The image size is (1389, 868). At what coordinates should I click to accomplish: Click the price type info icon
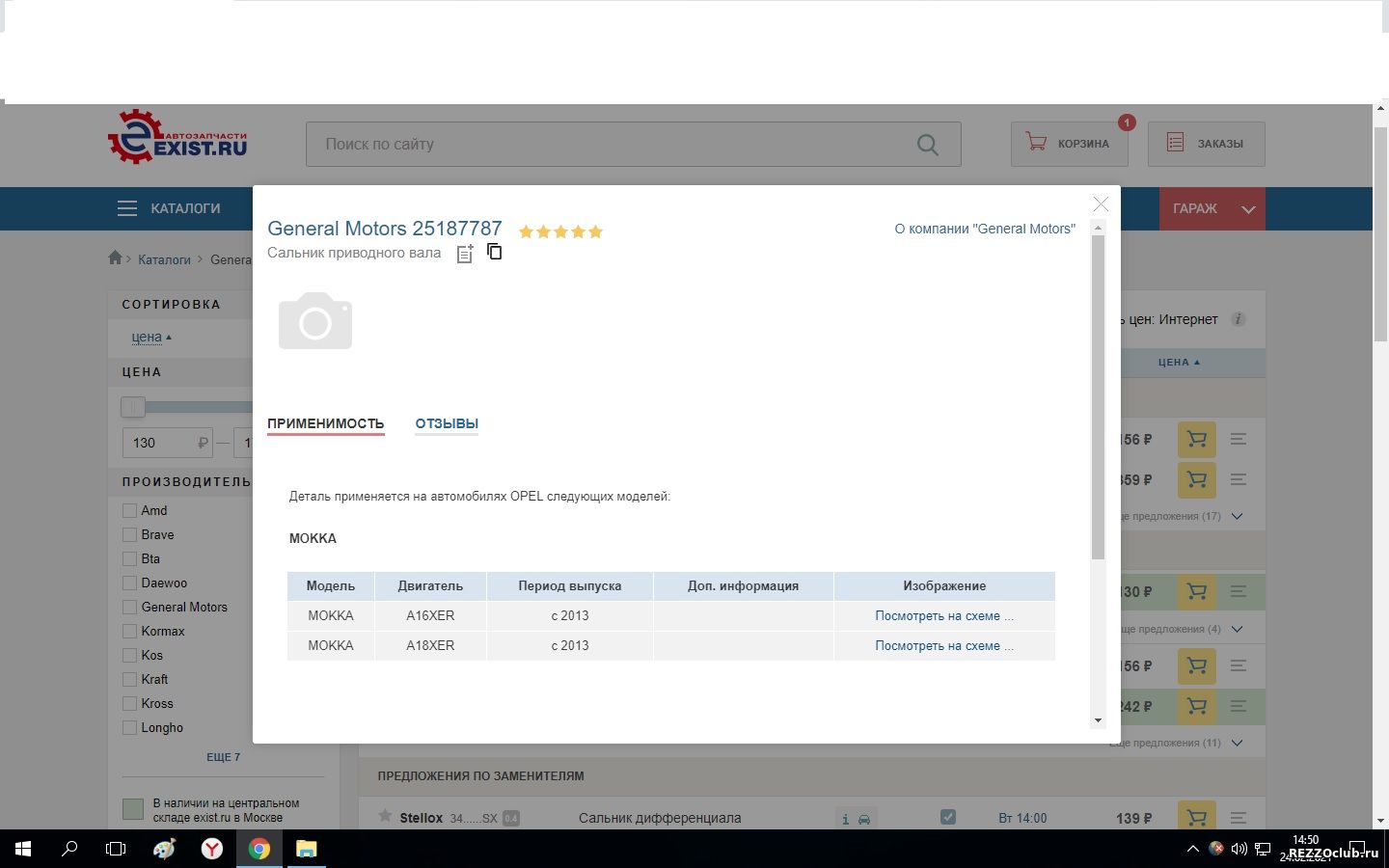tap(1239, 319)
